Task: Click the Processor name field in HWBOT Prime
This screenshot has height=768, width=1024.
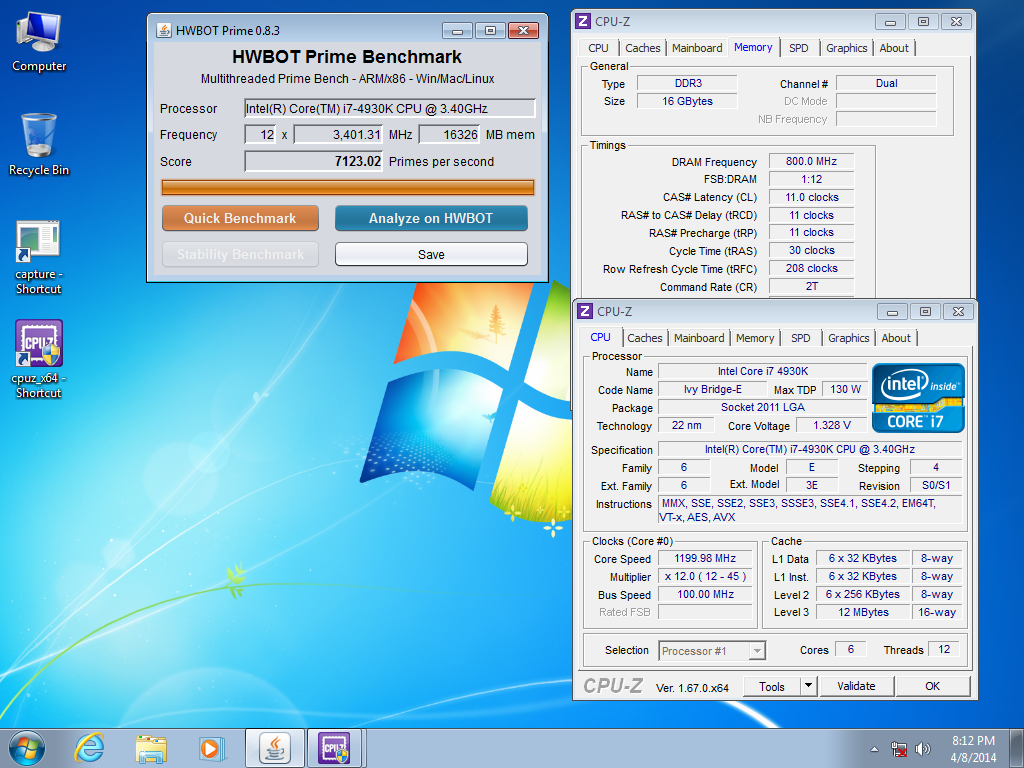Action: (390, 108)
